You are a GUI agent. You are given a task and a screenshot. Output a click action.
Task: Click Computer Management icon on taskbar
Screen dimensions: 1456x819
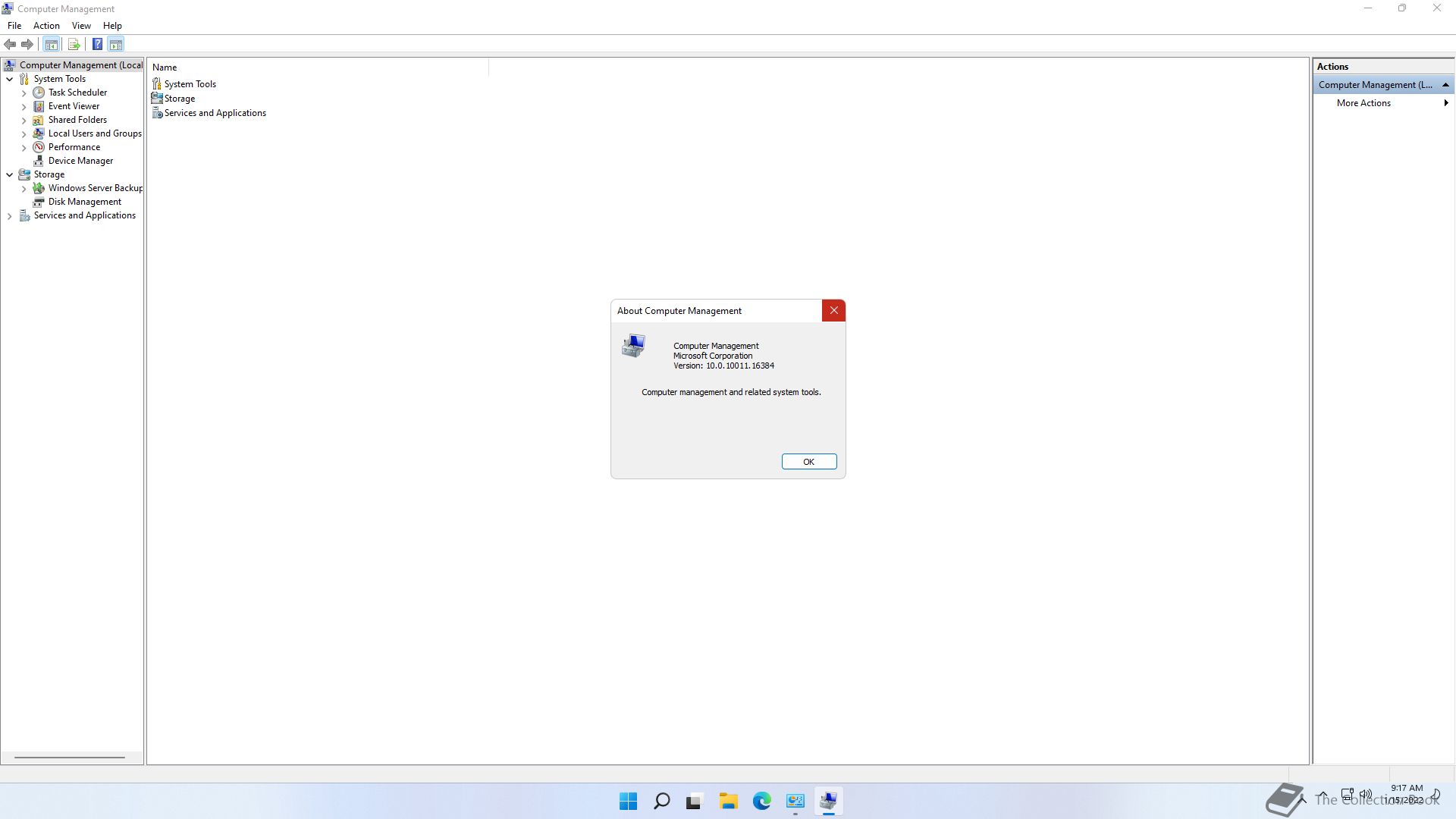point(828,801)
